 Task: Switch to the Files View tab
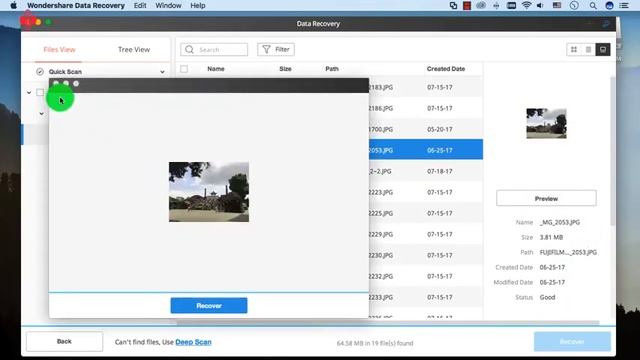[x=59, y=49]
